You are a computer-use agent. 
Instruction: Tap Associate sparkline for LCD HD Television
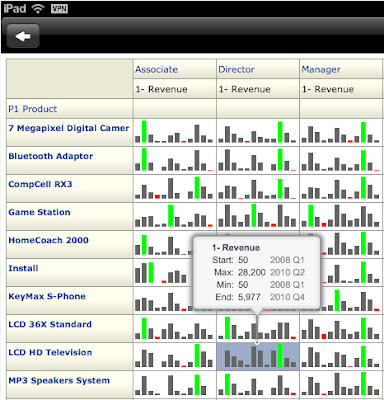tap(174, 356)
